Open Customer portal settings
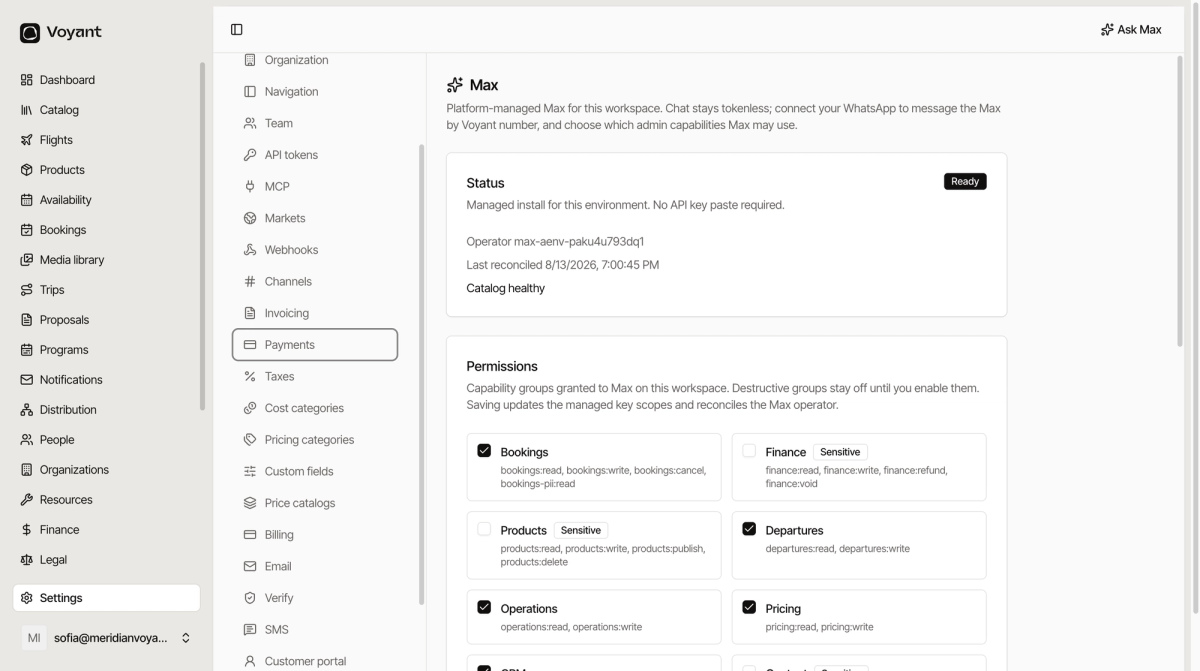Viewport: 1200px width, 671px height. coord(315,661)
